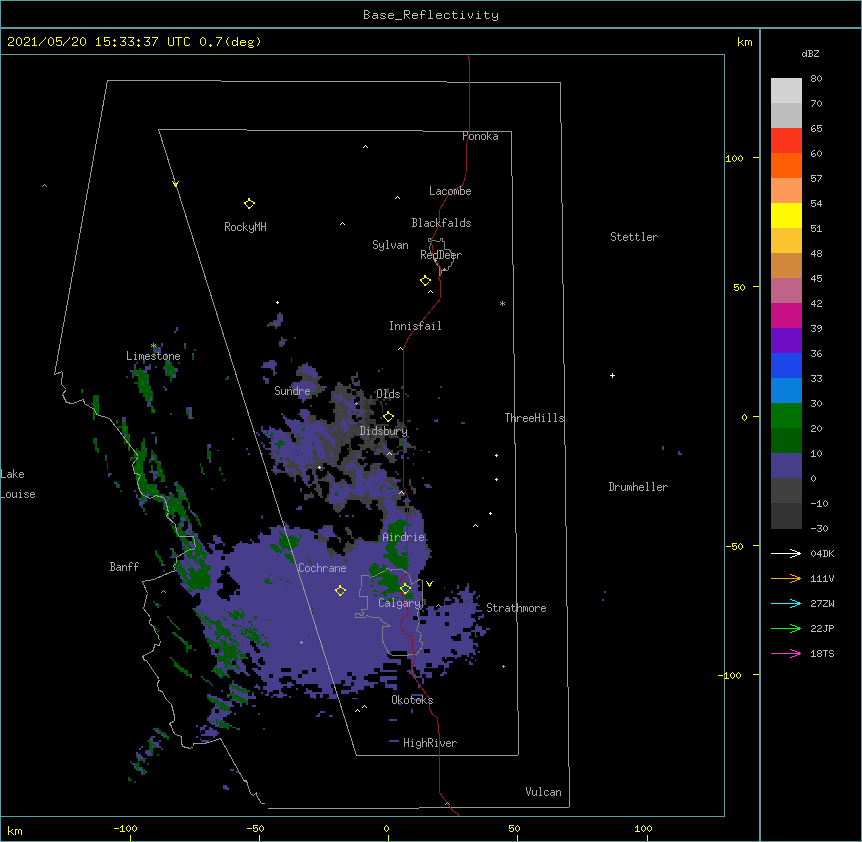The width and height of the screenshot is (862, 842).
Task: Click the Olds label
Action: pyautogui.click(x=388, y=394)
